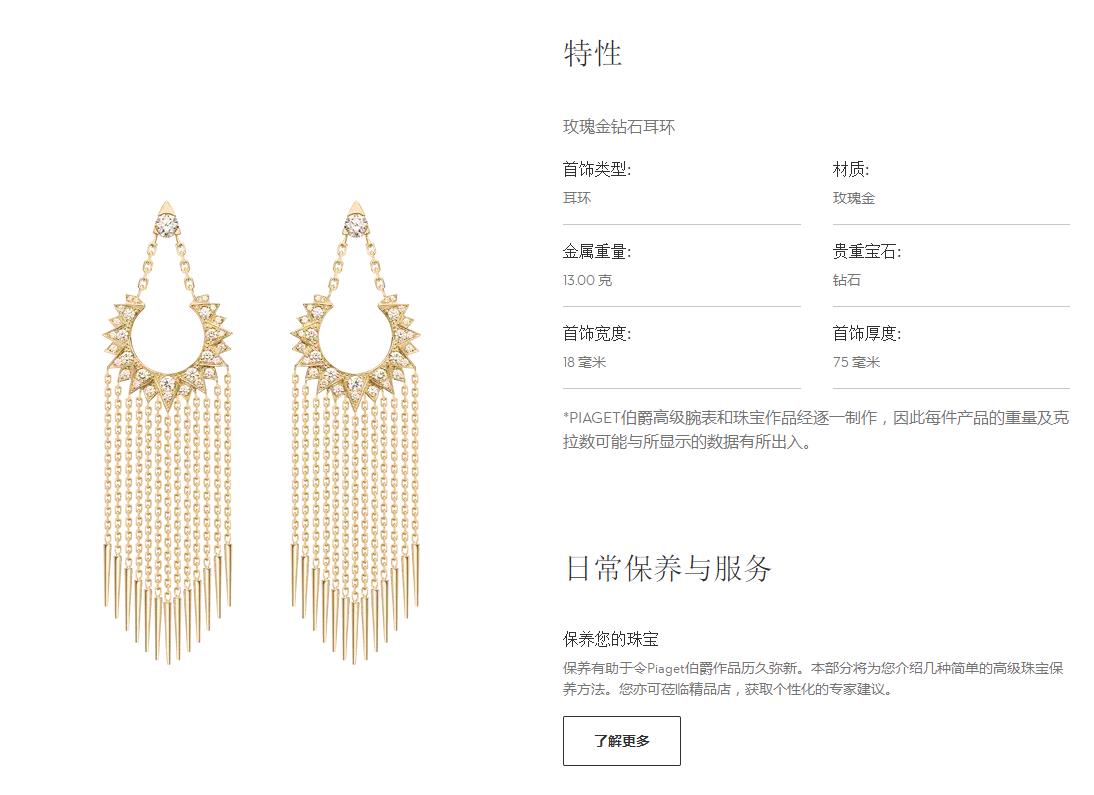Click the 特性 section heading
This screenshot has width=1094, height=795.
[x=592, y=54]
